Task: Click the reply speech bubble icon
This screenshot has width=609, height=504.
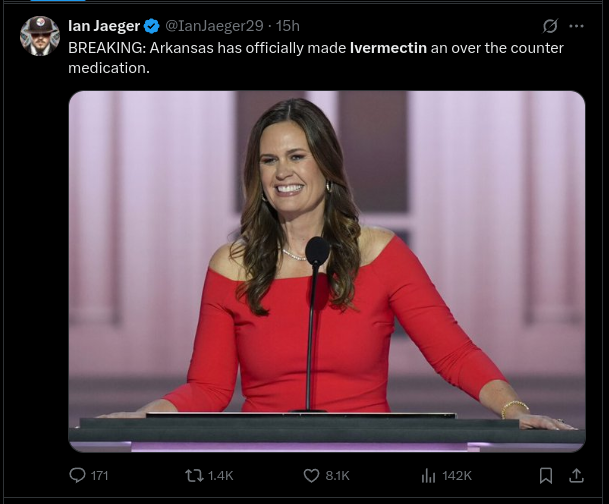Action: click(x=78, y=475)
